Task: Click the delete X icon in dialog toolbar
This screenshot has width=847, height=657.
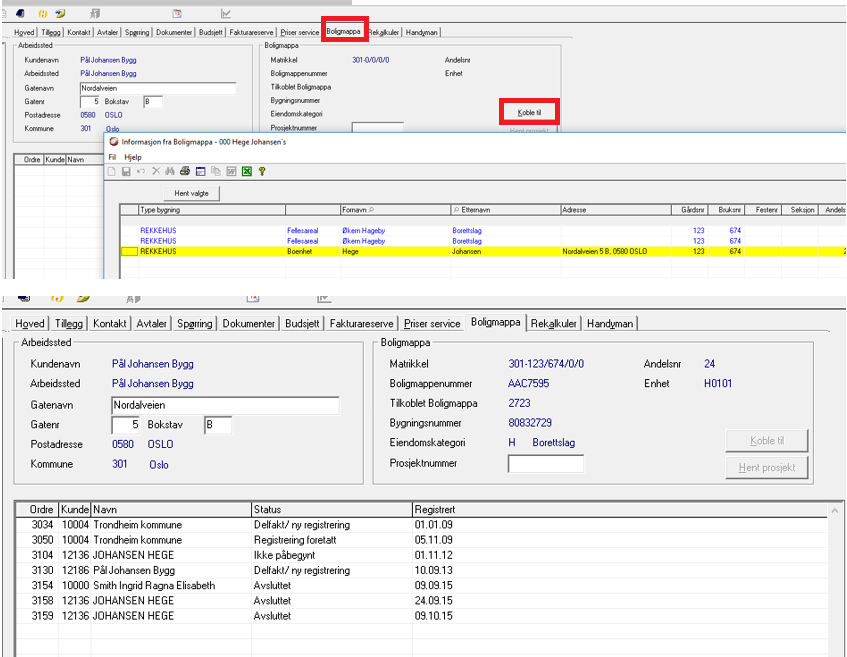Action: (x=155, y=172)
